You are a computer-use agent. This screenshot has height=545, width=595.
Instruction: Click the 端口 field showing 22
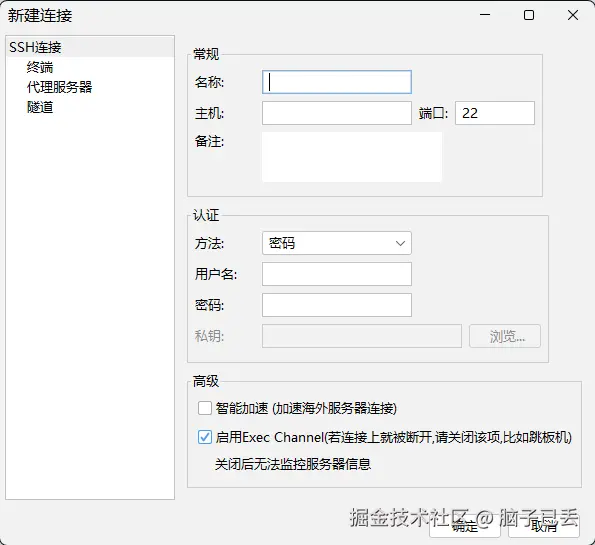click(x=495, y=113)
